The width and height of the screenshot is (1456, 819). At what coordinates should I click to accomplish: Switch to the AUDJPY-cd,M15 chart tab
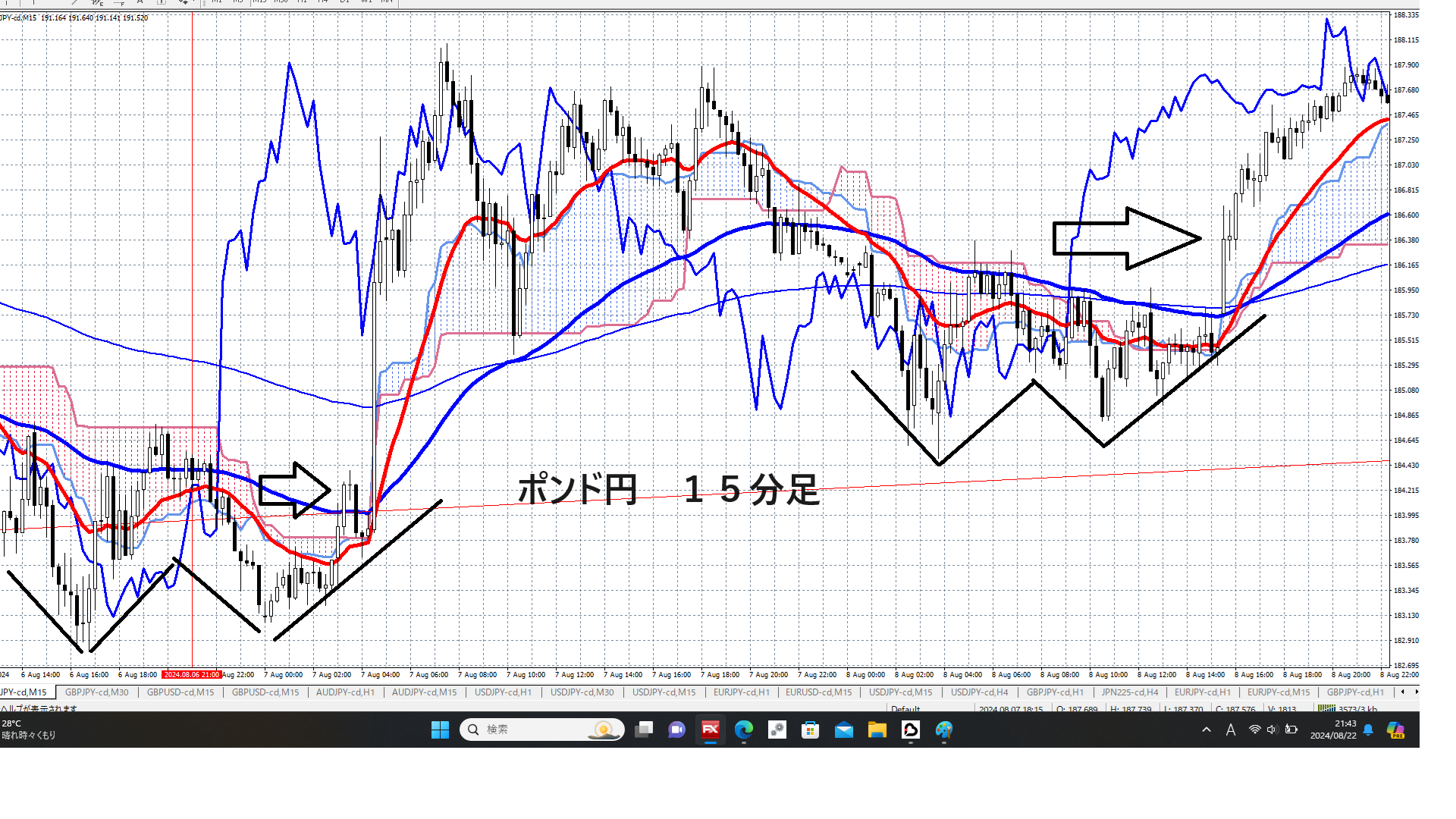coord(424,692)
